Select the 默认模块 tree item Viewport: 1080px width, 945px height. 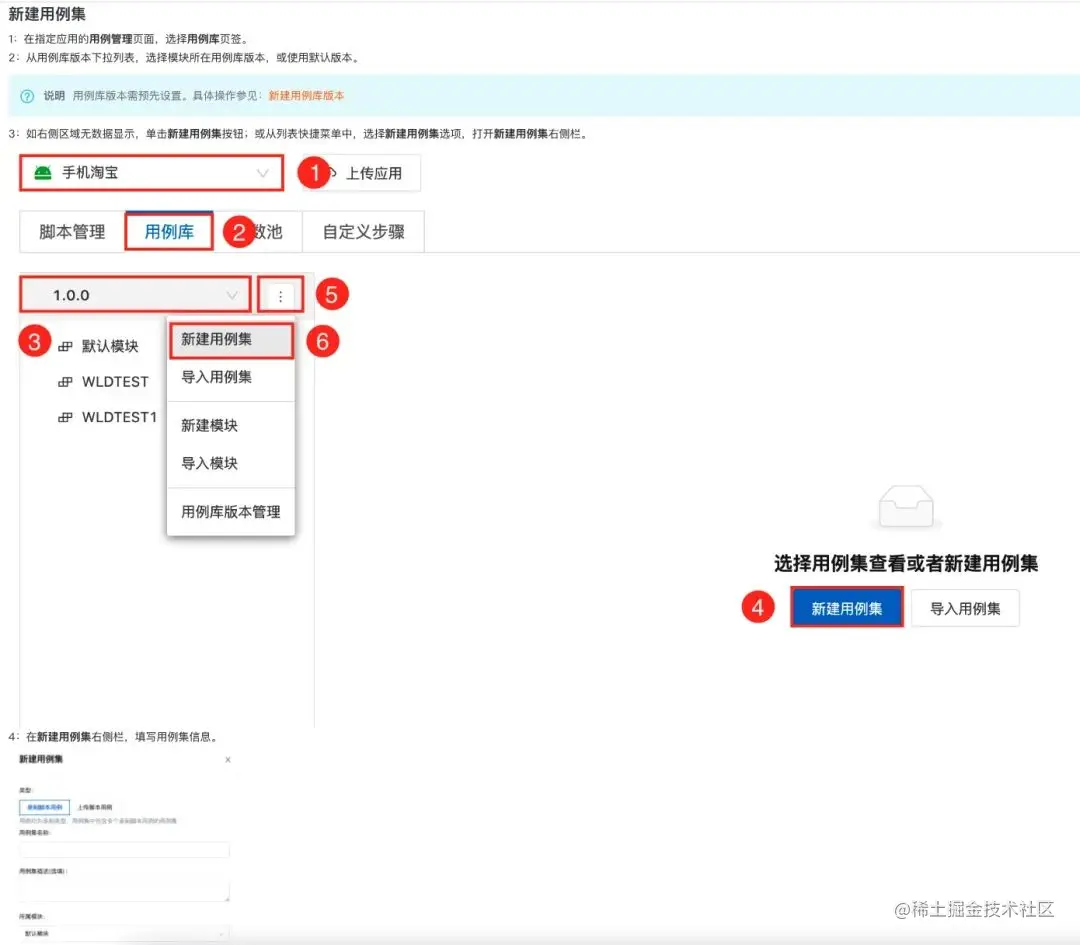(x=110, y=346)
